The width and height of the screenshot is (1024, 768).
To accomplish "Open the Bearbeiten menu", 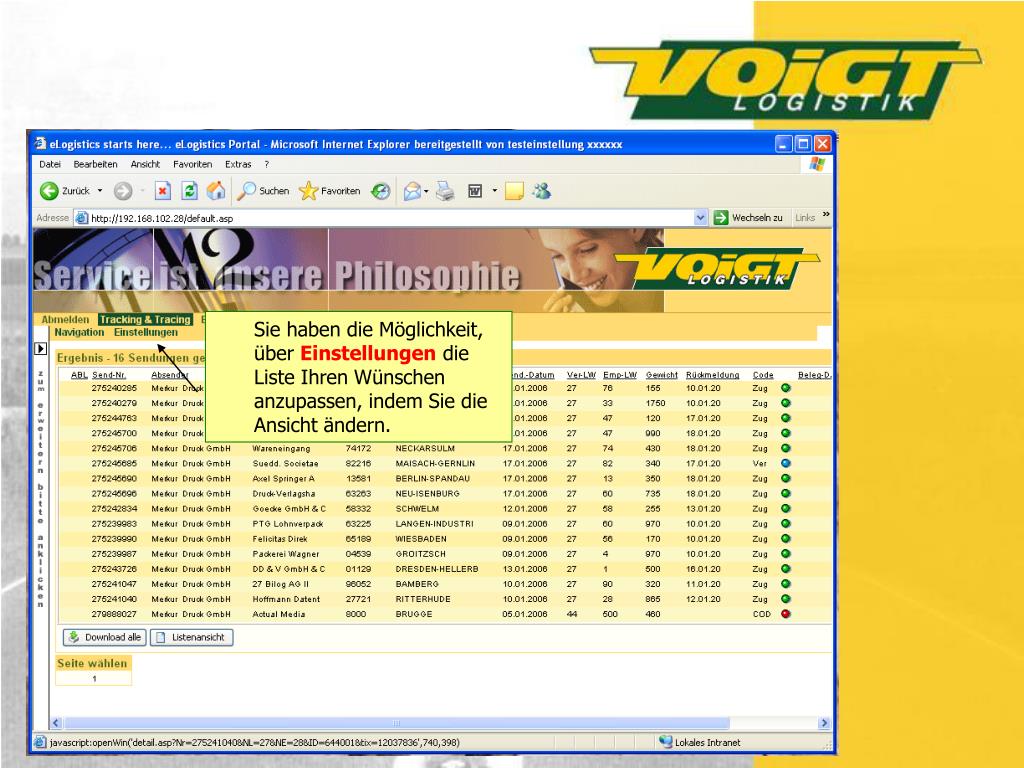I will point(95,165).
